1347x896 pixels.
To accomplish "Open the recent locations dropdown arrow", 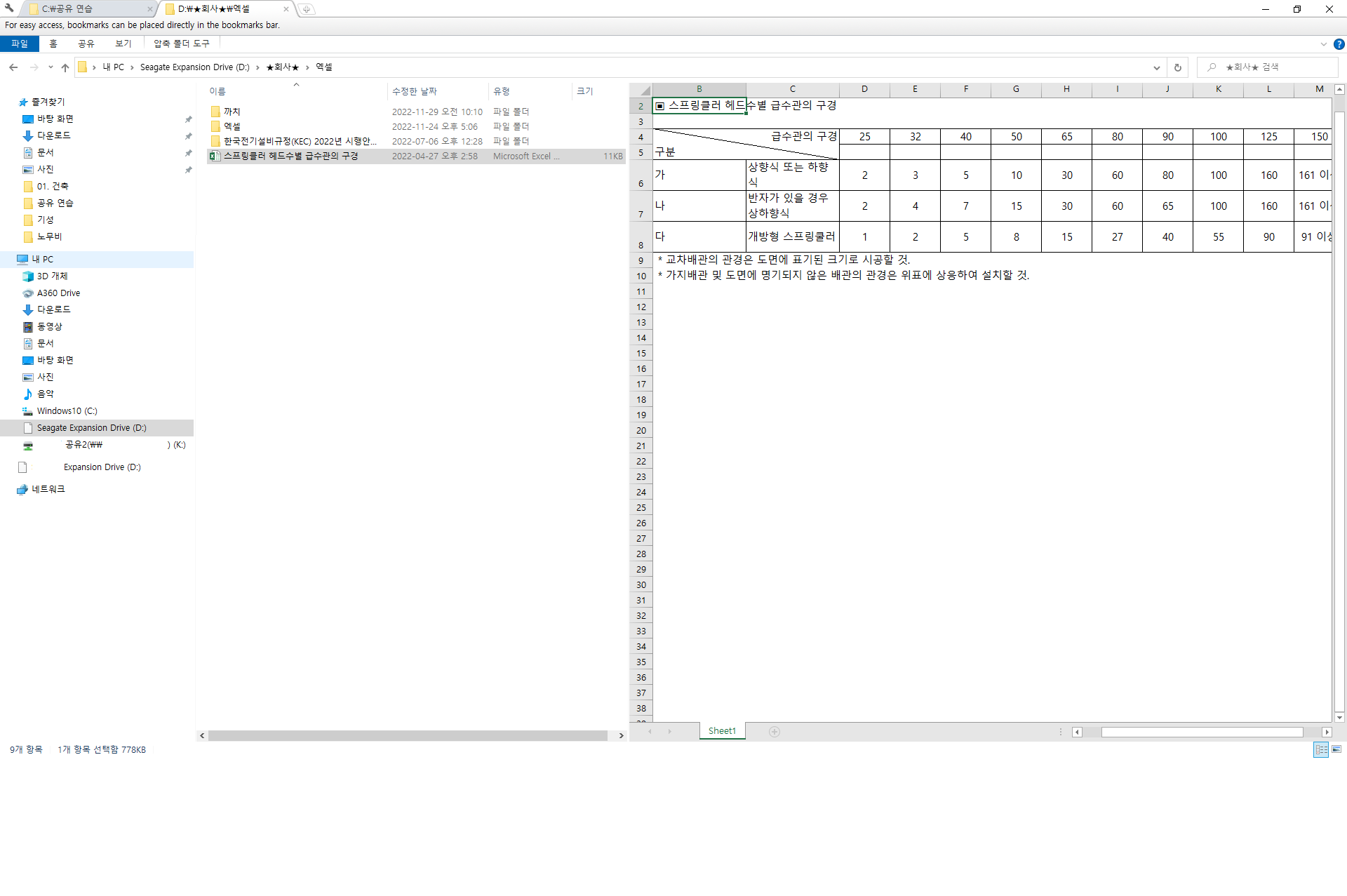I will pyautogui.click(x=51, y=67).
